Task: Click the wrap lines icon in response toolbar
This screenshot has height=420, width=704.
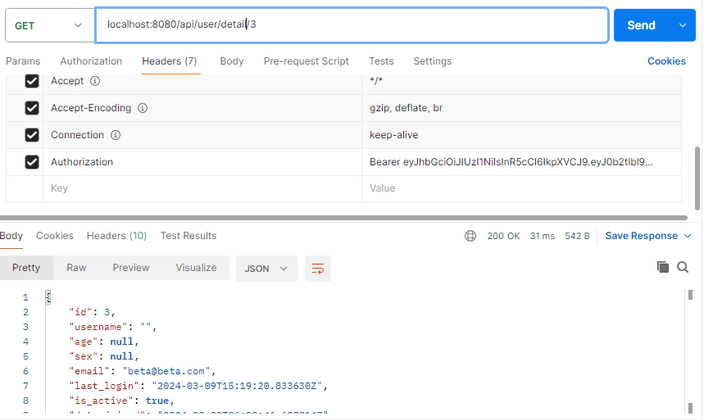Action: [x=318, y=268]
